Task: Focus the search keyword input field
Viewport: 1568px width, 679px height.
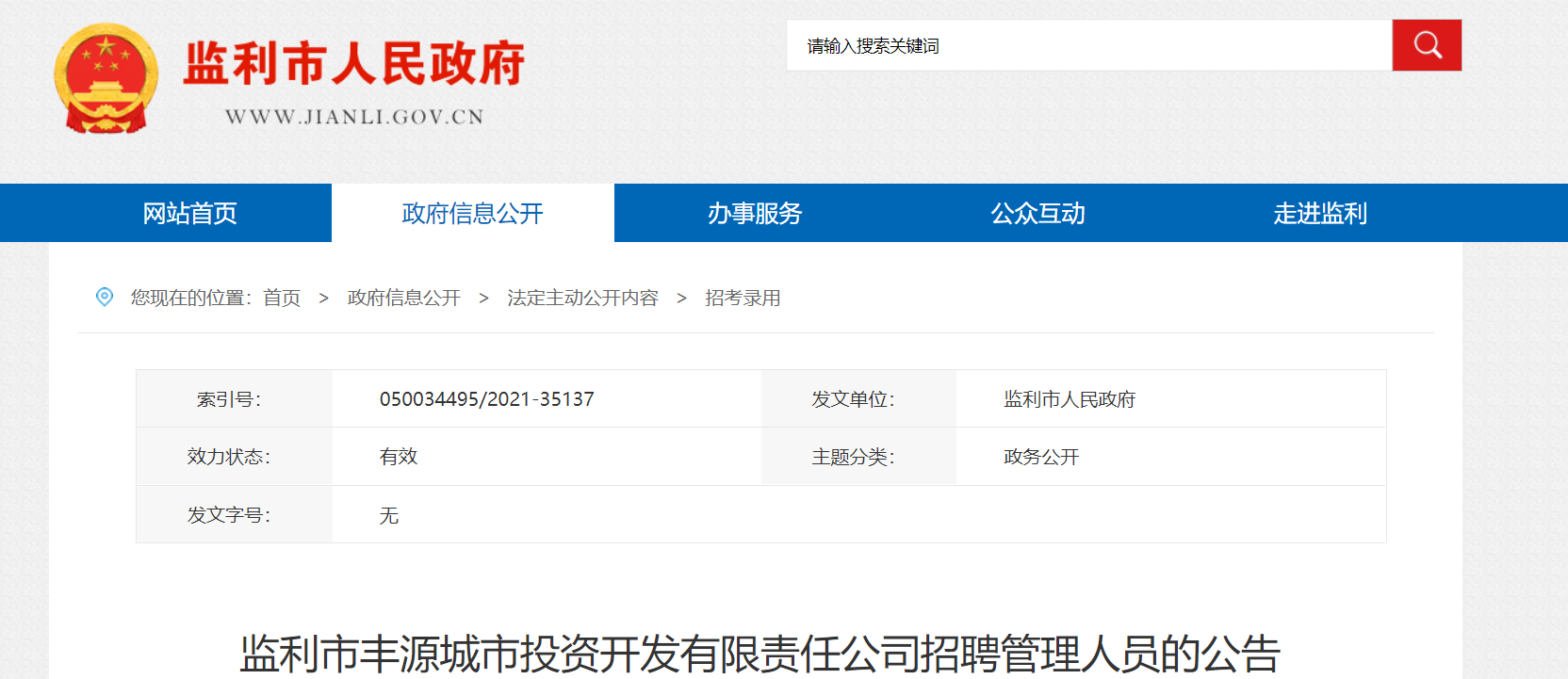Action: pos(1088,45)
